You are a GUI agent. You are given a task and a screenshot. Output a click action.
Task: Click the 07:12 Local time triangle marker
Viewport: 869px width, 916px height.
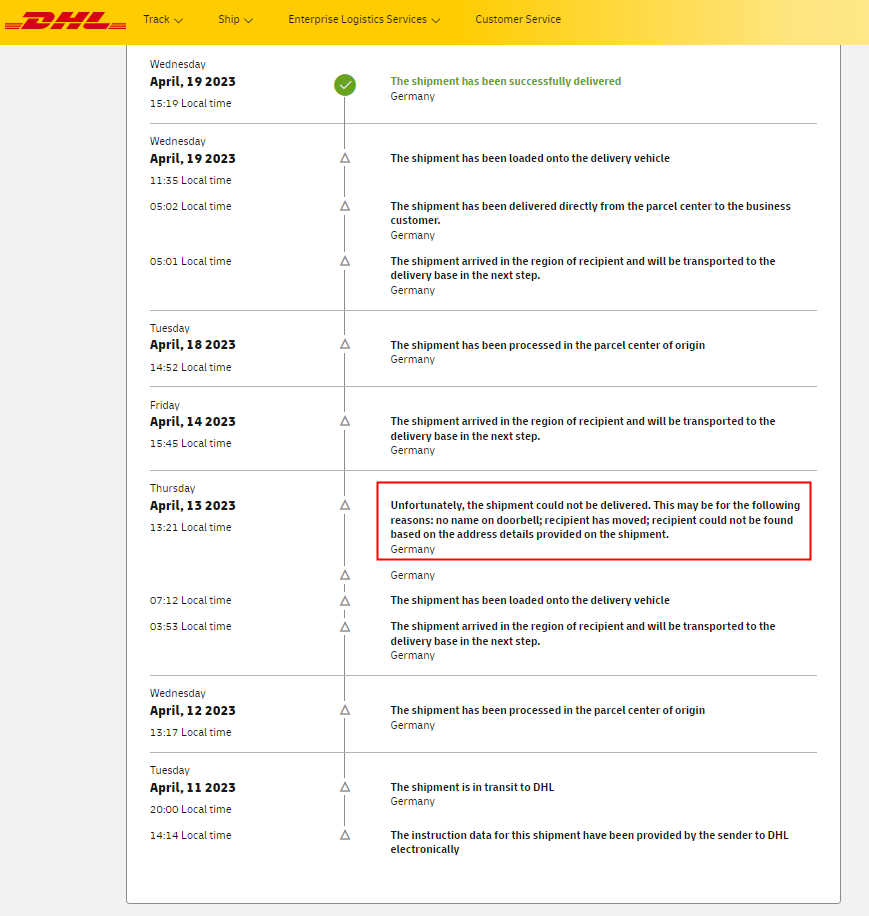click(x=345, y=601)
